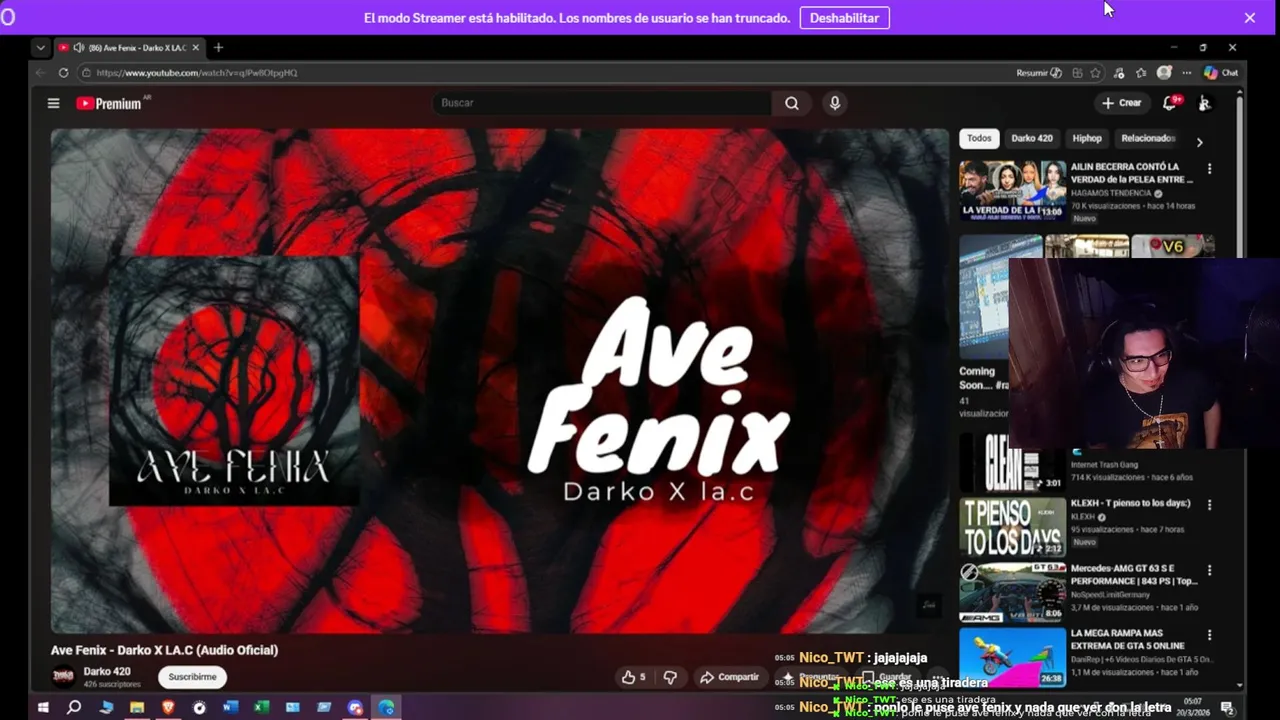
Task: Open browser settings and more ellipsis
Action: pyautogui.click(x=1187, y=73)
